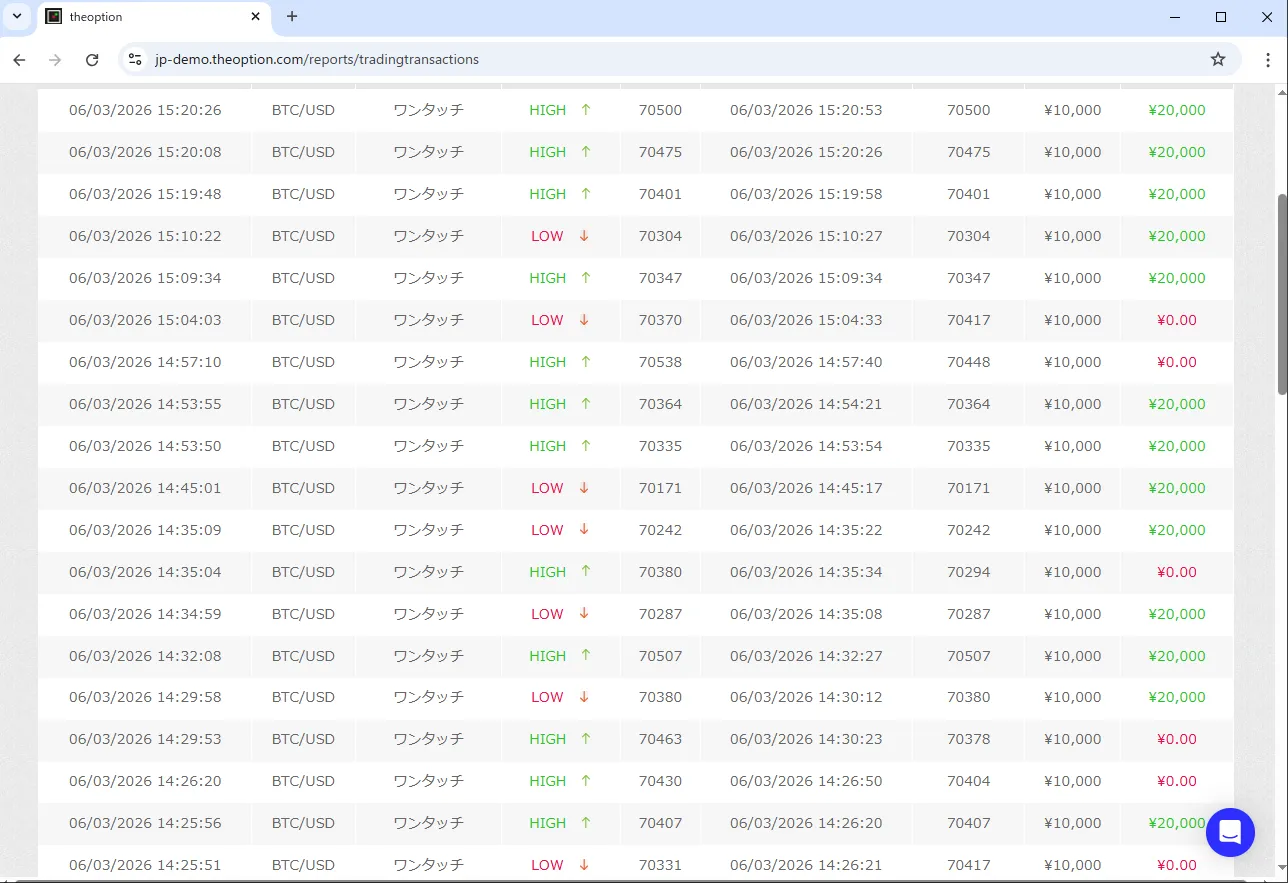Screen dimensions: 1288x883
Task: Click the page vertical scrollbar thumb
Action: pyautogui.click(x=1282, y=294)
